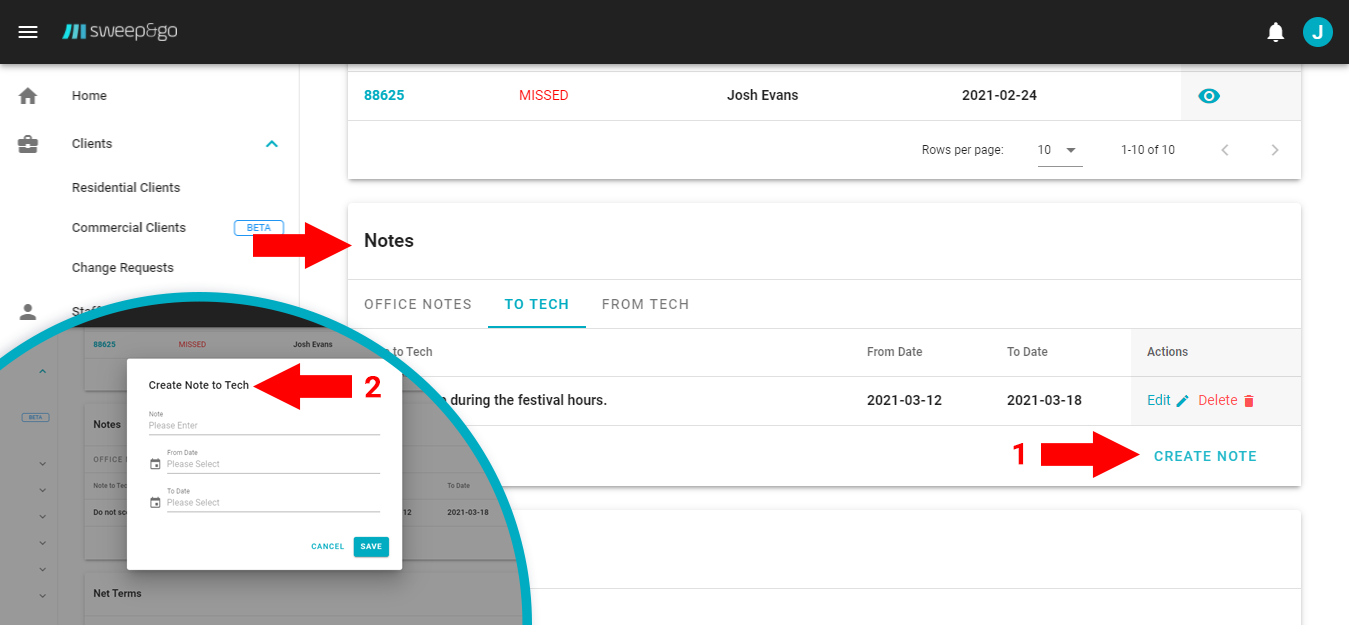Go to next page arrow
The width and height of the screenshot is (1349, 625).
coord(1274,150)
